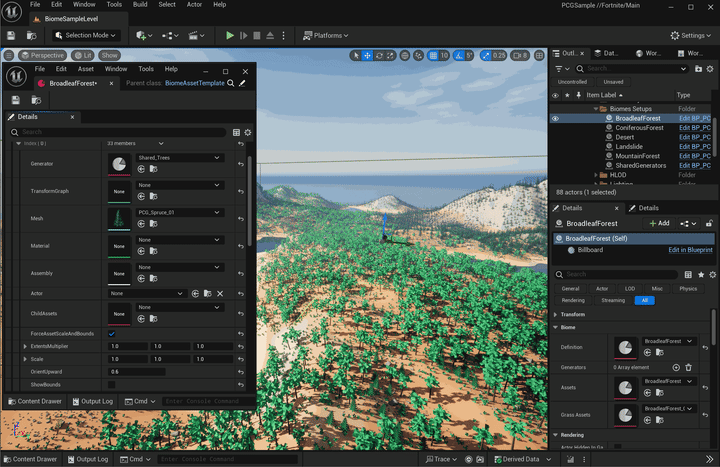The image size is (720, 467).
Task: Open the Derived Data menu in the status bar
Action: [x=523, y=459]
